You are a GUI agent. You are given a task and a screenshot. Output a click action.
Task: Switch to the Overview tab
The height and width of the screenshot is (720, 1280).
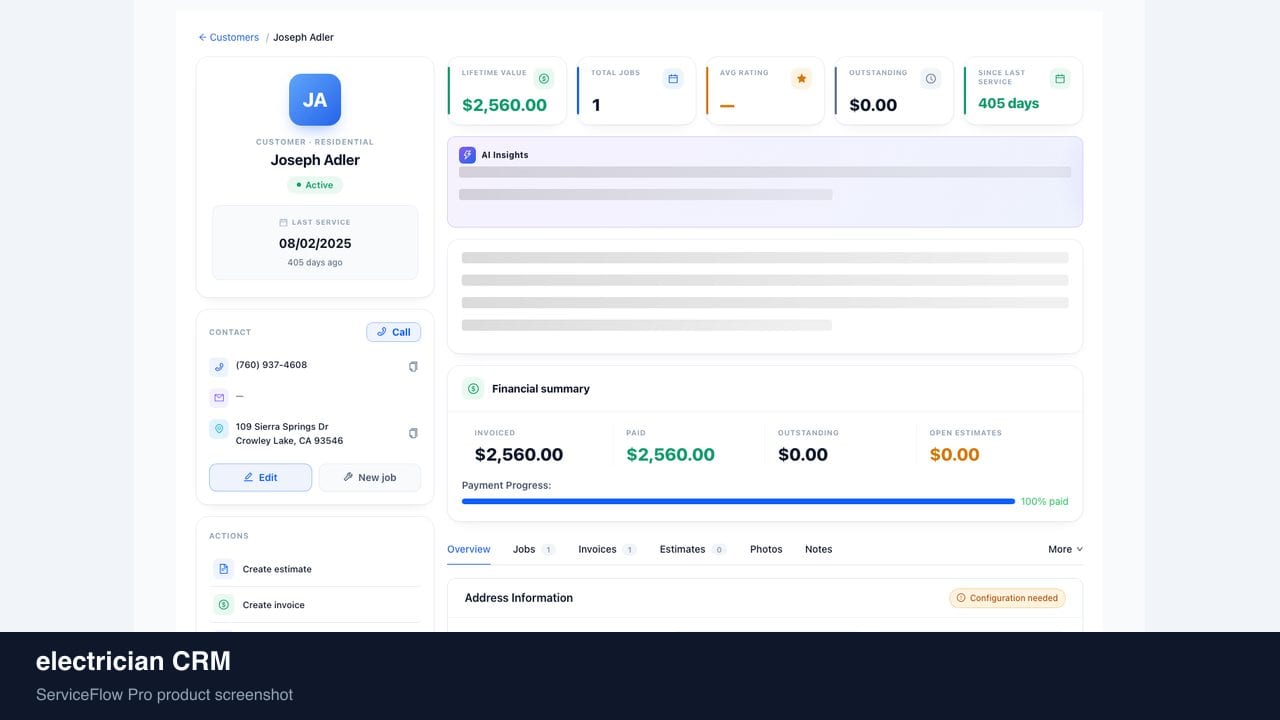click(469, 549)
